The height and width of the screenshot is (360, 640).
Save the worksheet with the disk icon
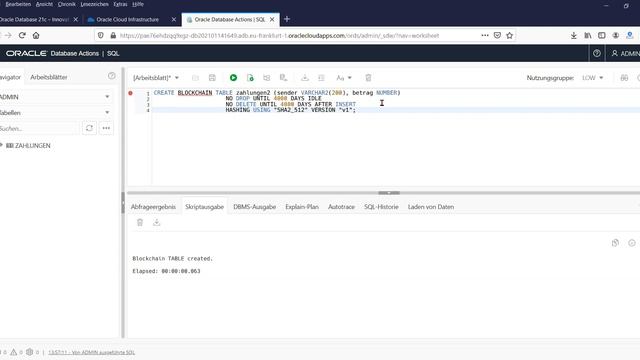tap(212, 78)
